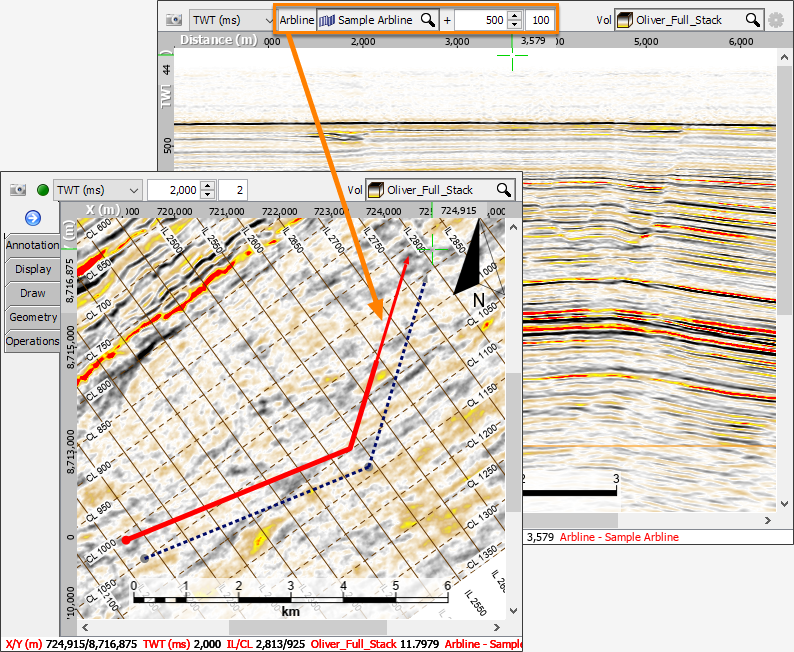794x652 pixels.
Task: Search volumes with magnifier in map view
Action: coord(503,190)
